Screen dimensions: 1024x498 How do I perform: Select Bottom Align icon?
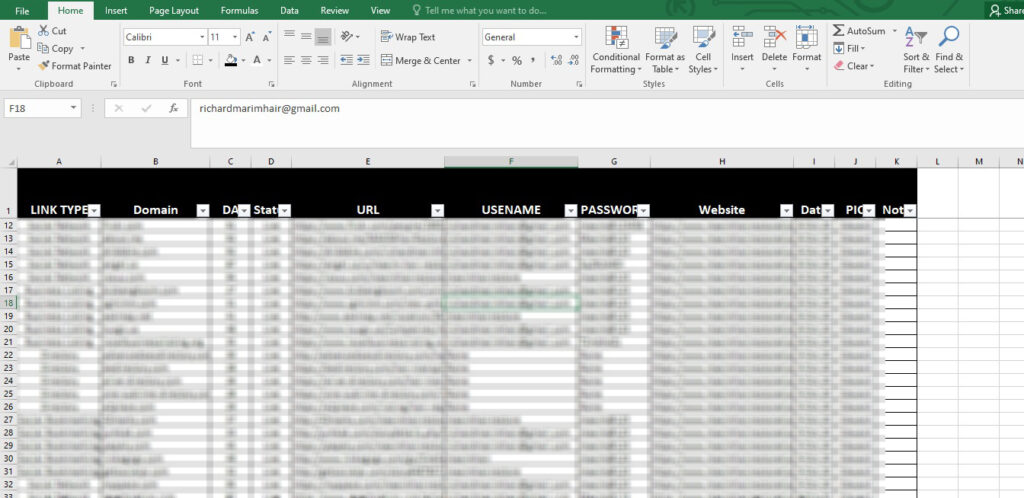(323, 37)
